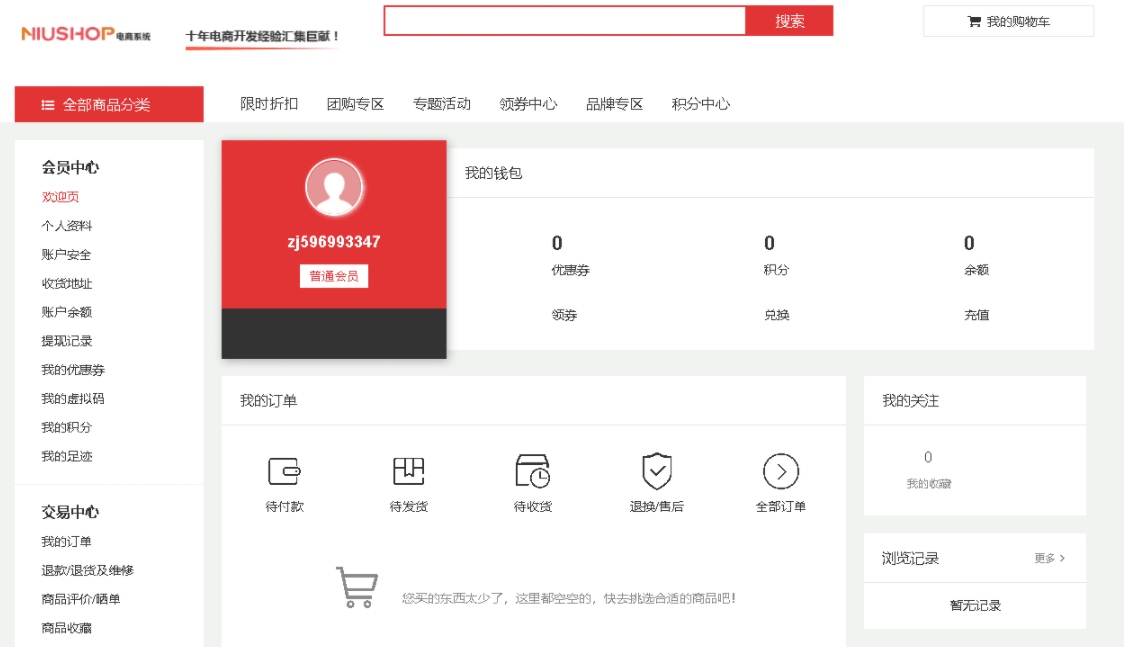Click the 普通会员 membership badge

(x=333, y=276)
